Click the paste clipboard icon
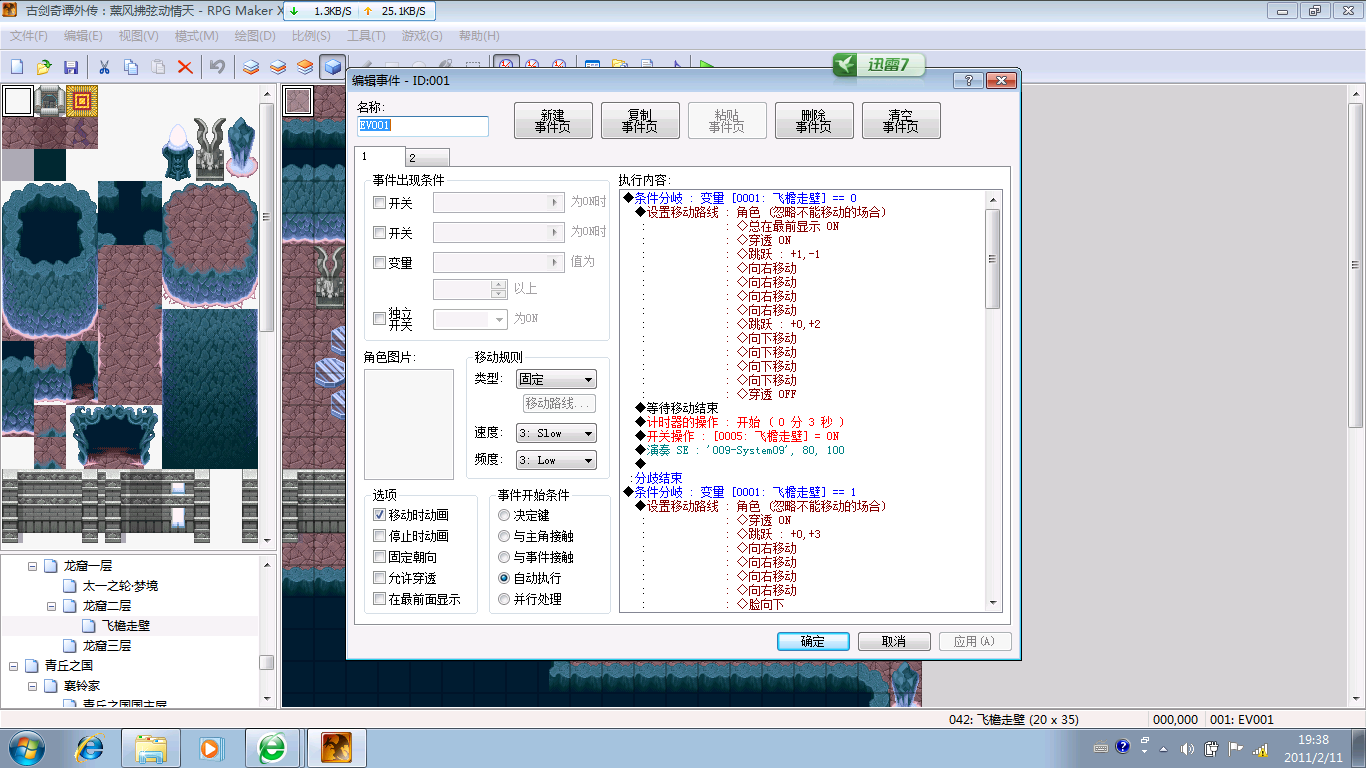 click(x=158, y=67)
